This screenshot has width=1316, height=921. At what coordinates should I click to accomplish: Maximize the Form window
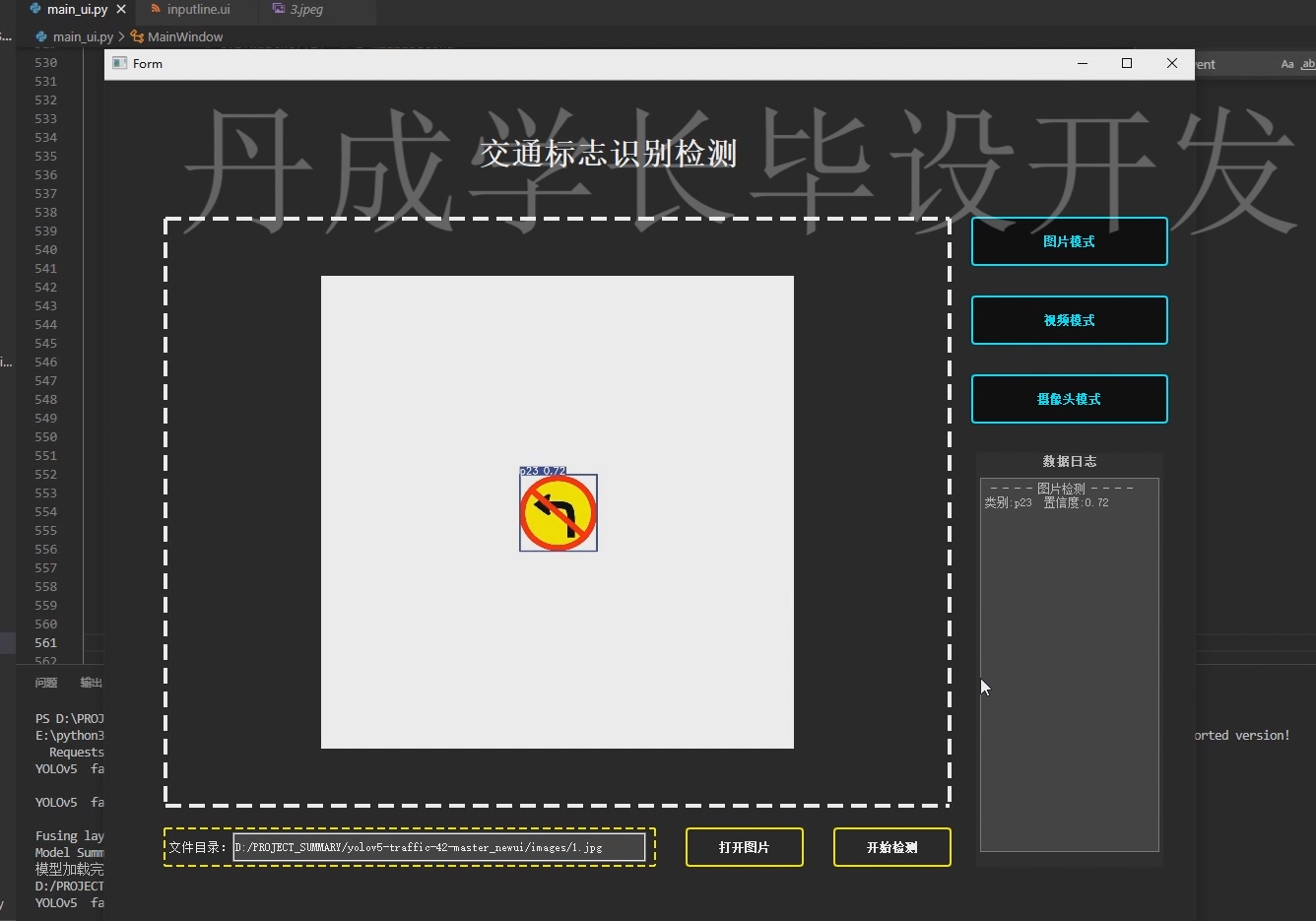pyautogui.click(x=1127, y=63)
